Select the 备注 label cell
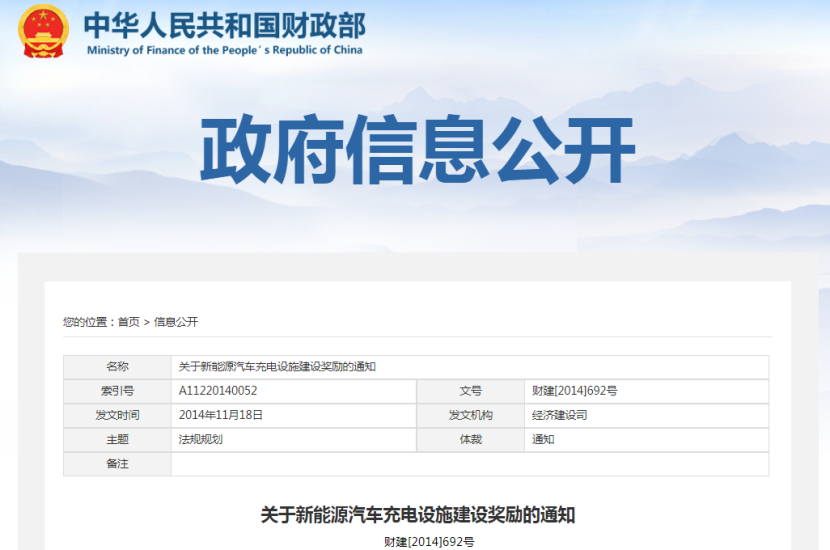This screenshot has width=830, height=550. tap(117, 464)
